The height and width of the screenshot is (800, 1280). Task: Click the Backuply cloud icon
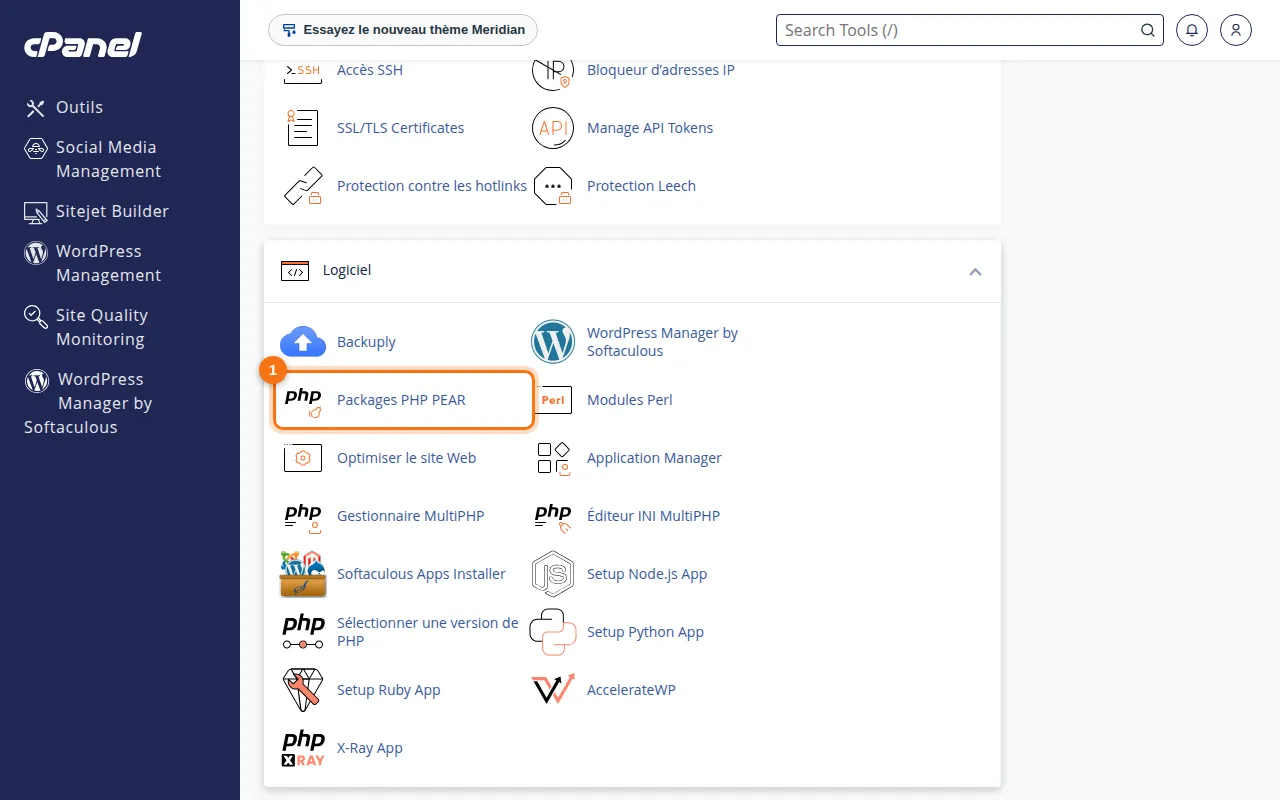click(x=302, y=342)
